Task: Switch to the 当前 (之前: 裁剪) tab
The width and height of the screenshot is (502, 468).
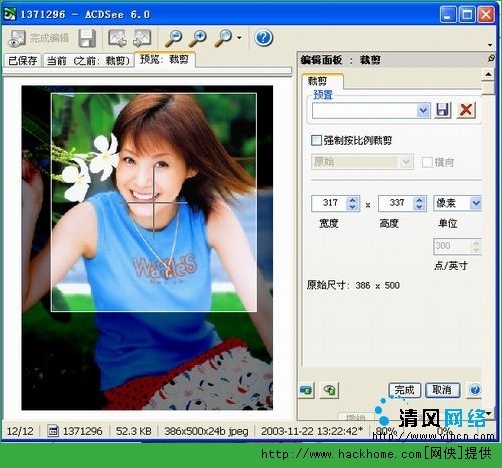Action: click(88, 61)
